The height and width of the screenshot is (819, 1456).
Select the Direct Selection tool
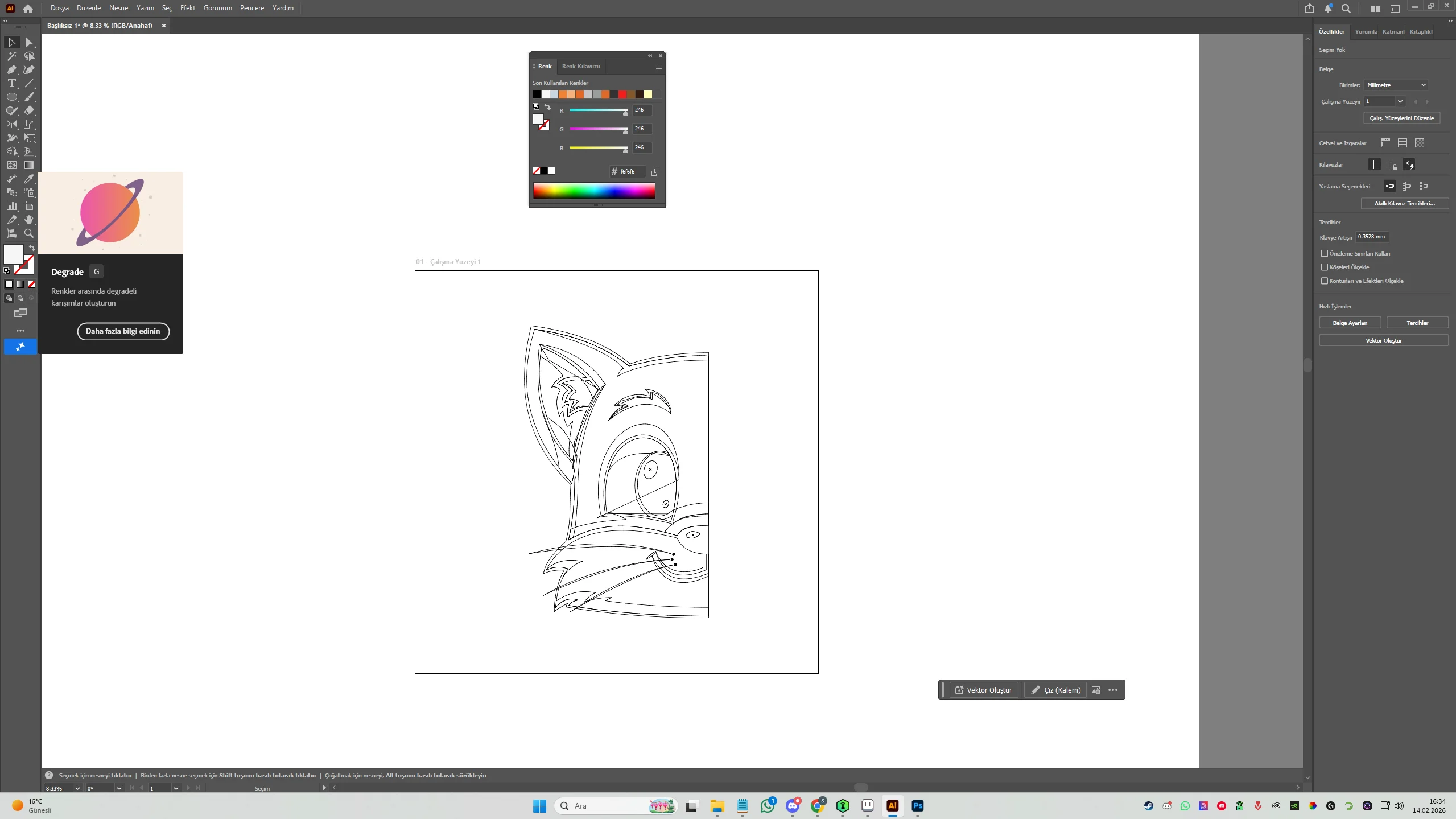point(29,43)
